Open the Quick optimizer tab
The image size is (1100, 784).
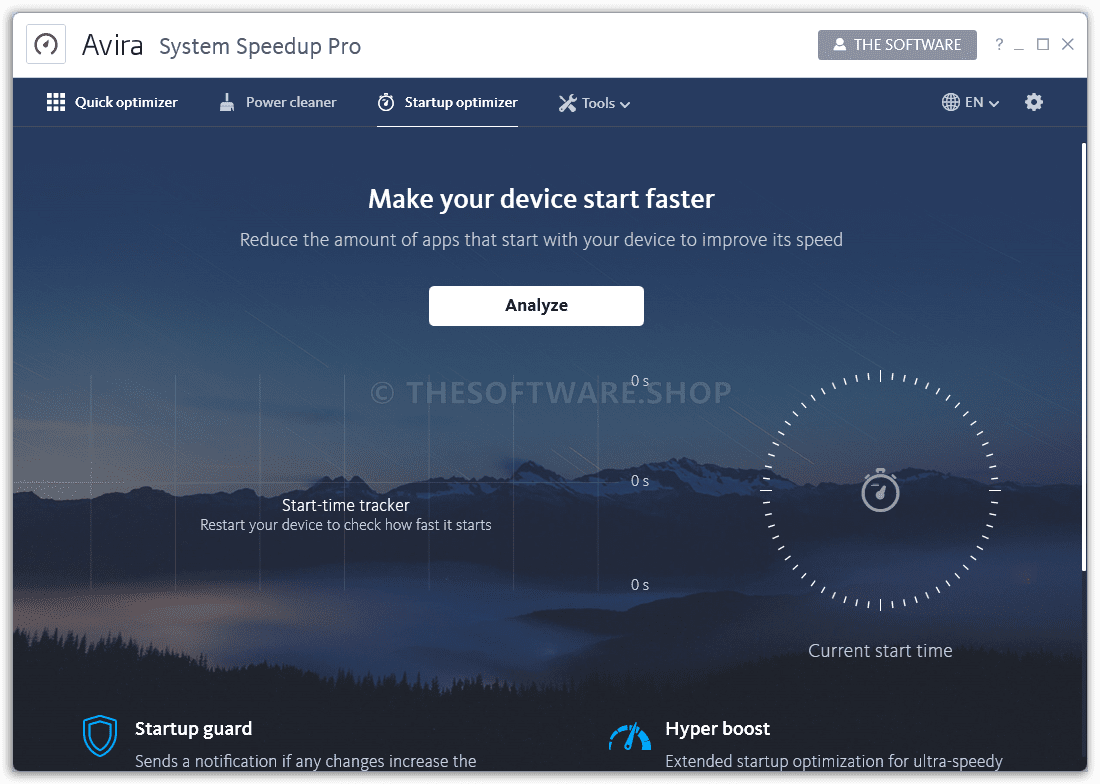coord(112,102)
